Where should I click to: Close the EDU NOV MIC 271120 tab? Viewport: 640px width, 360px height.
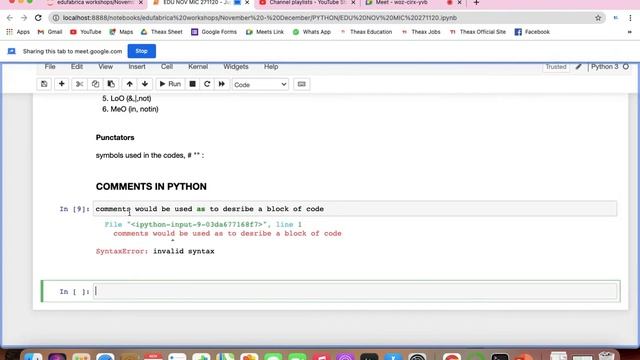pos(247,3)
